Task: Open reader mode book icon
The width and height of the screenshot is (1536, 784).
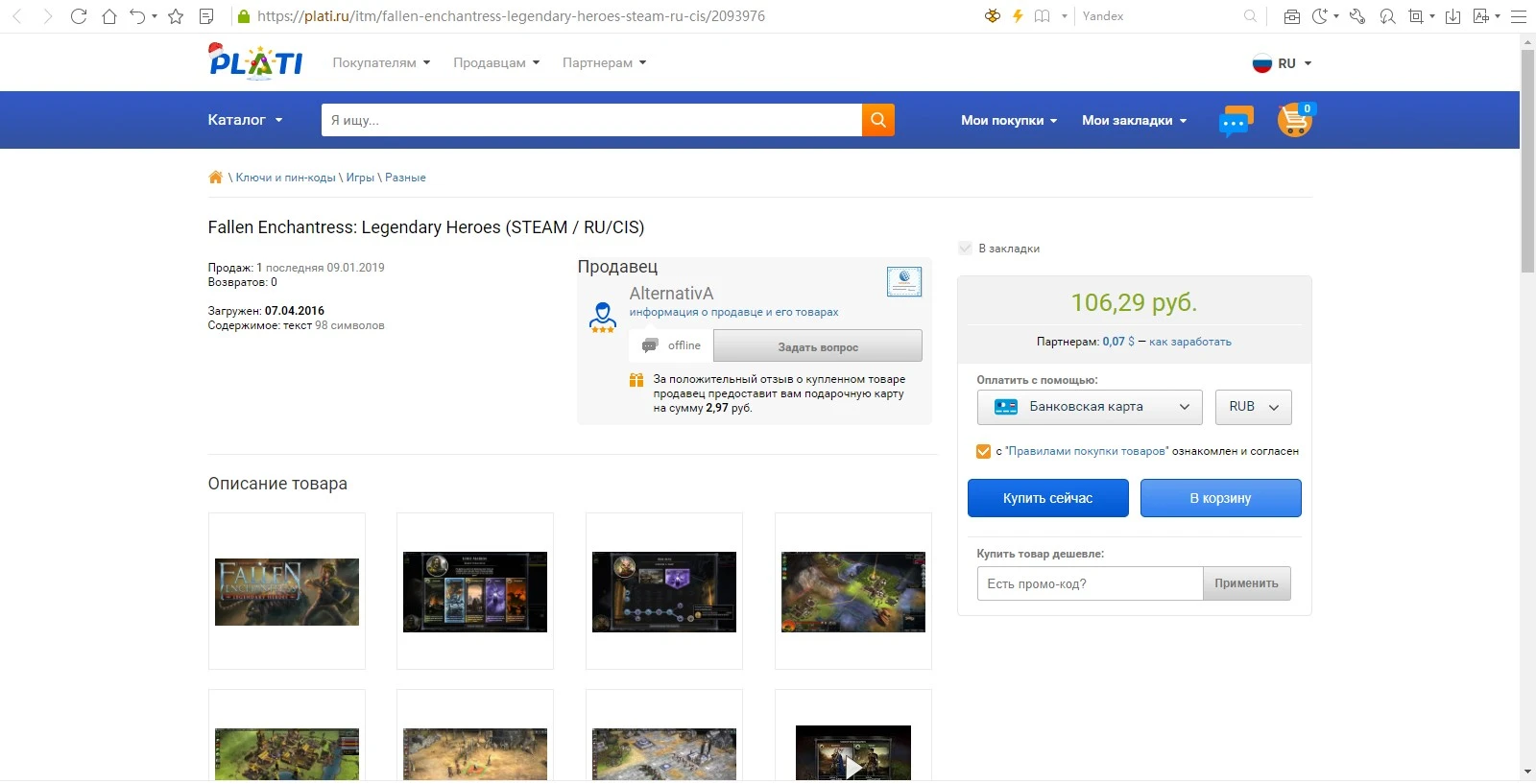Action: tap(1042, 16)
